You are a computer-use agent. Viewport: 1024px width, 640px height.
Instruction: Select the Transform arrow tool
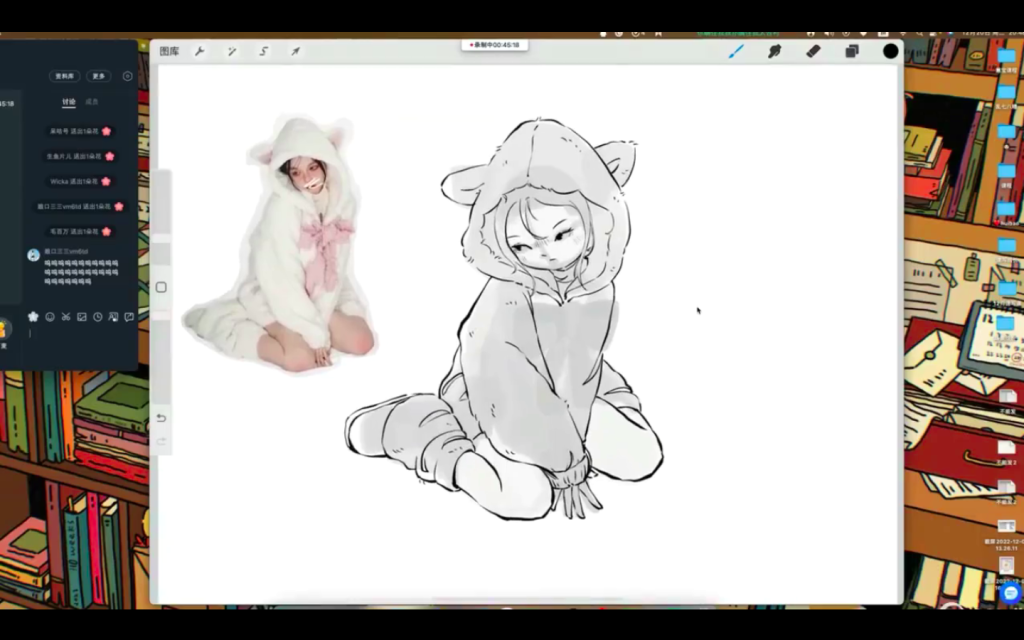tap(296, 51)
